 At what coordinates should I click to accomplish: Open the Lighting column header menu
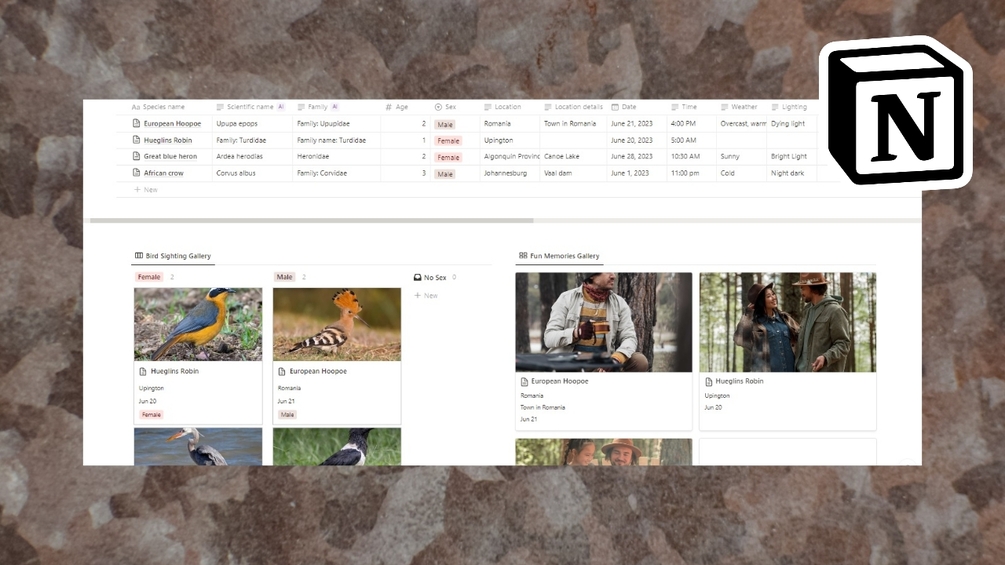pos(789,107)
